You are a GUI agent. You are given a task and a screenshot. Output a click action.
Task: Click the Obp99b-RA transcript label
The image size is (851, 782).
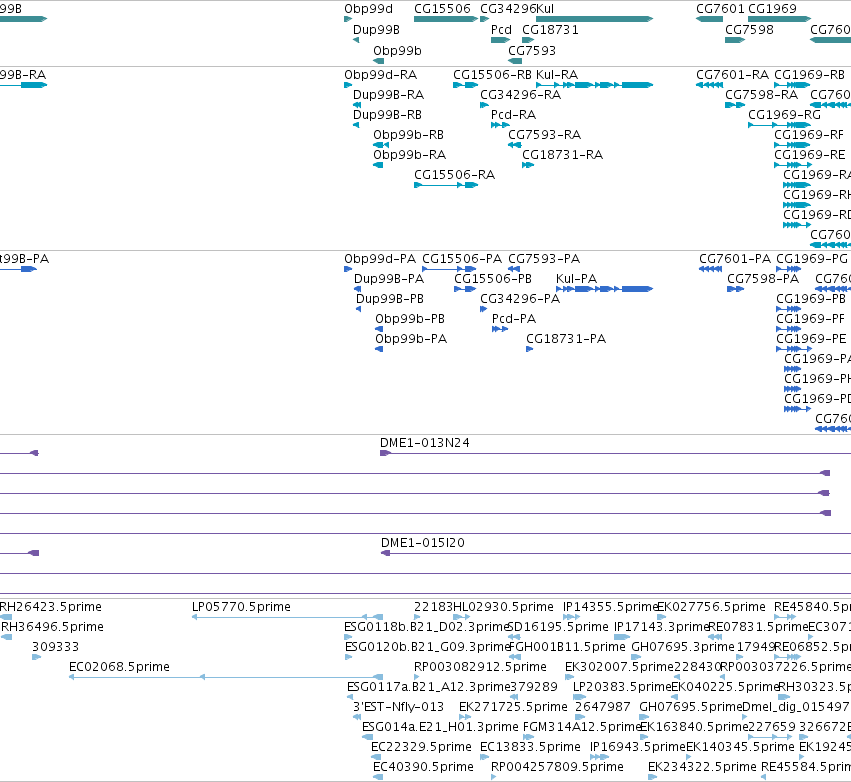tap(409, 155)
